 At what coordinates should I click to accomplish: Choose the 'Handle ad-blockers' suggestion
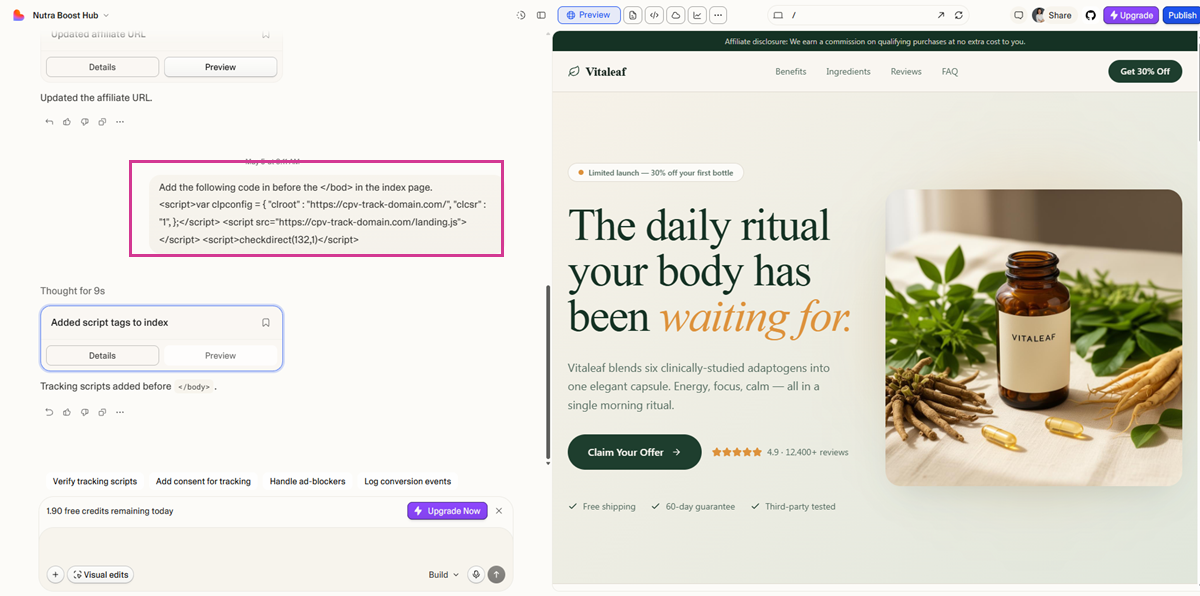[x=307, y=481]
